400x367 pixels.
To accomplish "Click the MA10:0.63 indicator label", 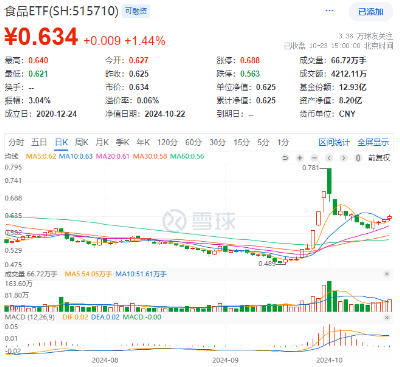I will (76, 156).
